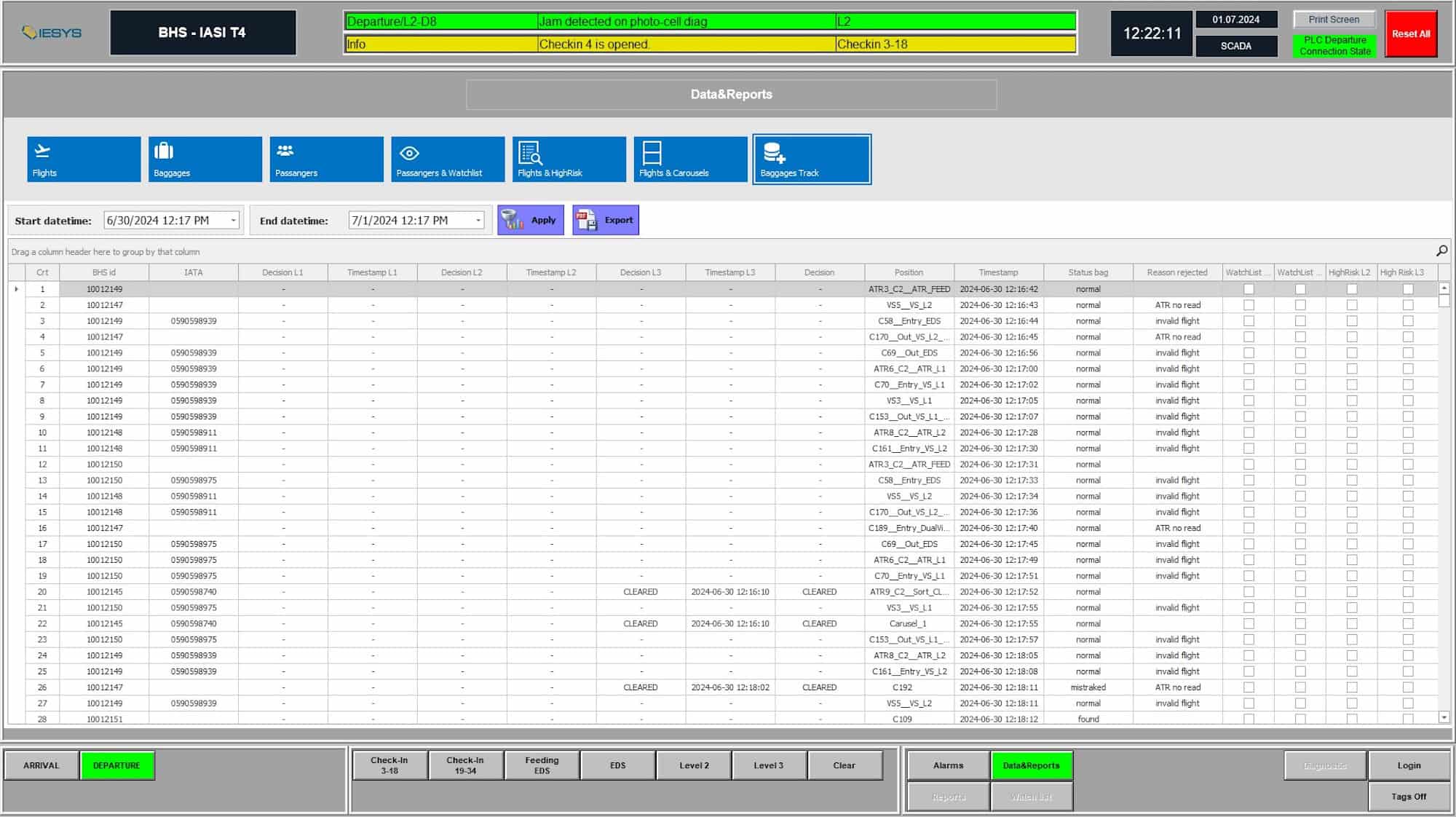This screenshot has height=817, width=1456.
Task: Expand row 1 using the row indicator arrow
Action: coord(17,289)
